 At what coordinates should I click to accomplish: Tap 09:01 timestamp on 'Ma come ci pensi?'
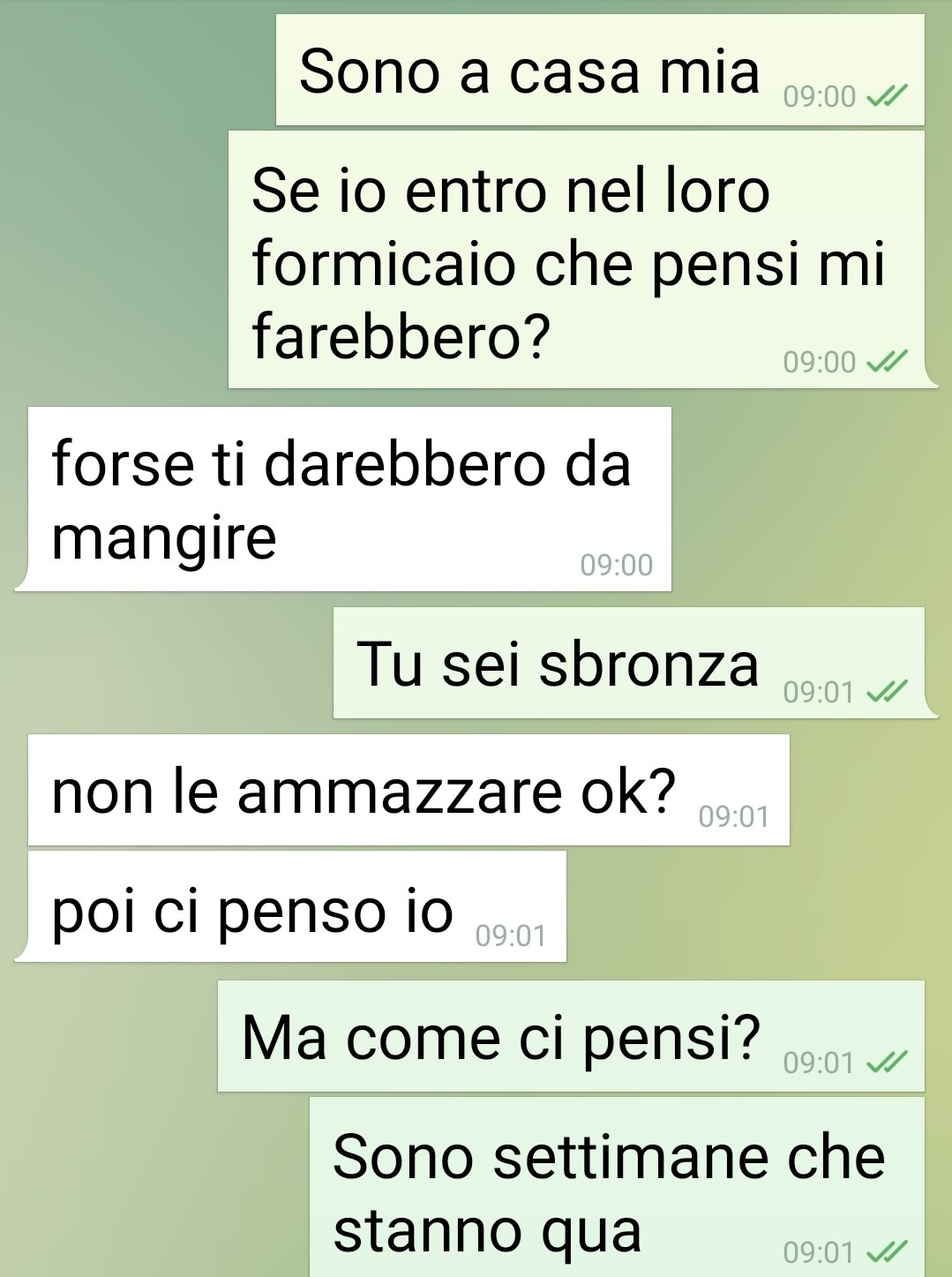(x=819, y=1063)
